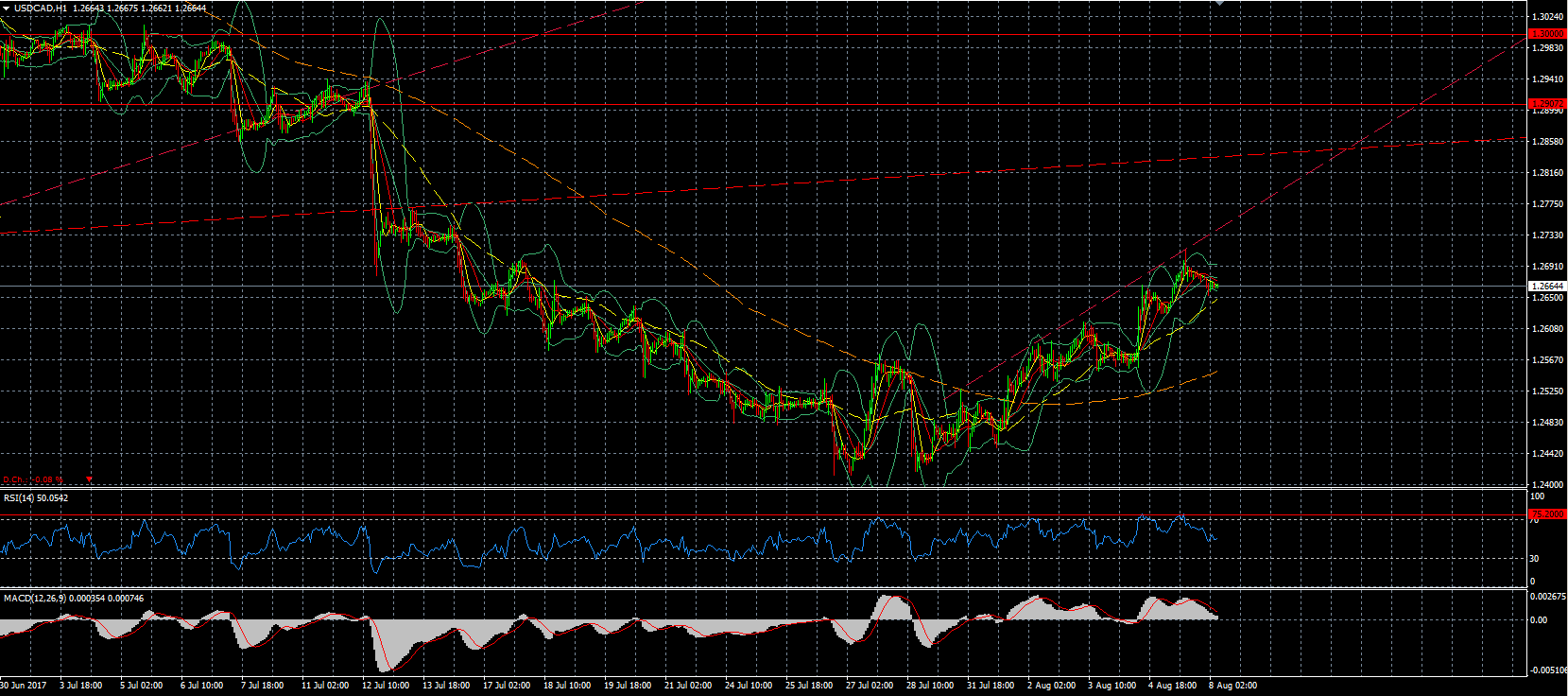Open the one-click trading arrow beside USDCAD,H1
This screenshot has width=1568, height=696.
(x=6, y=9)
